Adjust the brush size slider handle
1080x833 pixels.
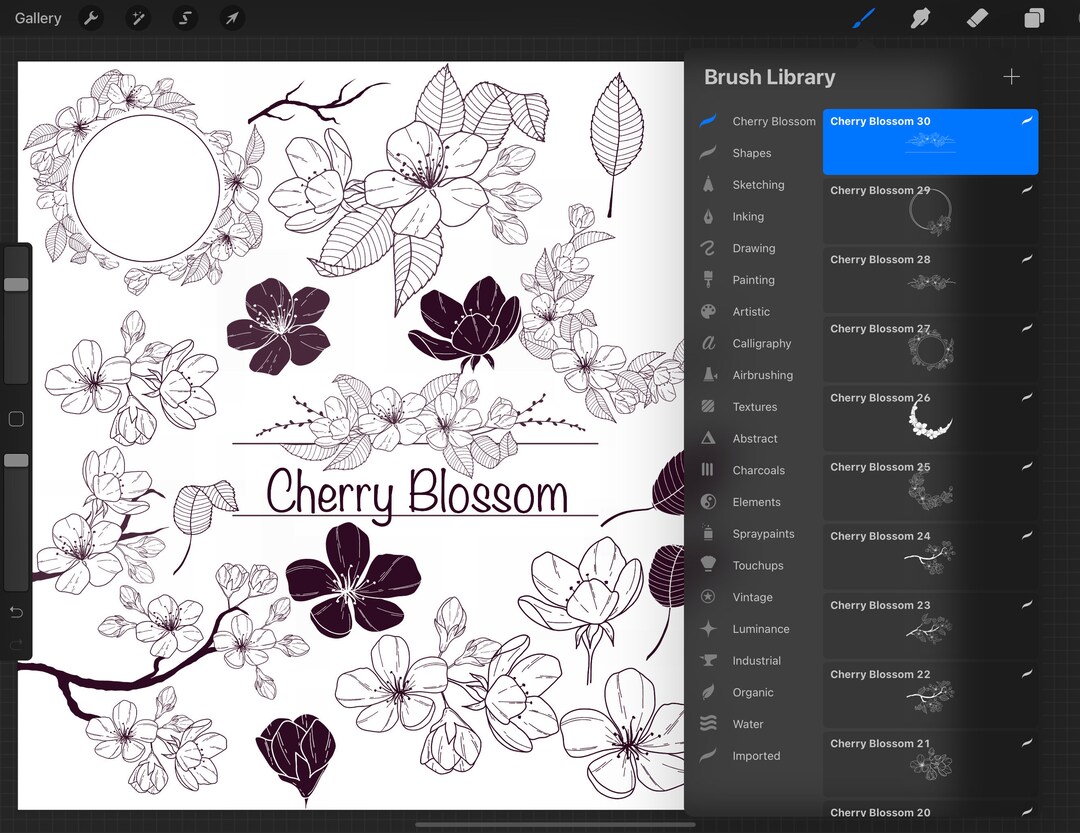[x=17, y=285]
